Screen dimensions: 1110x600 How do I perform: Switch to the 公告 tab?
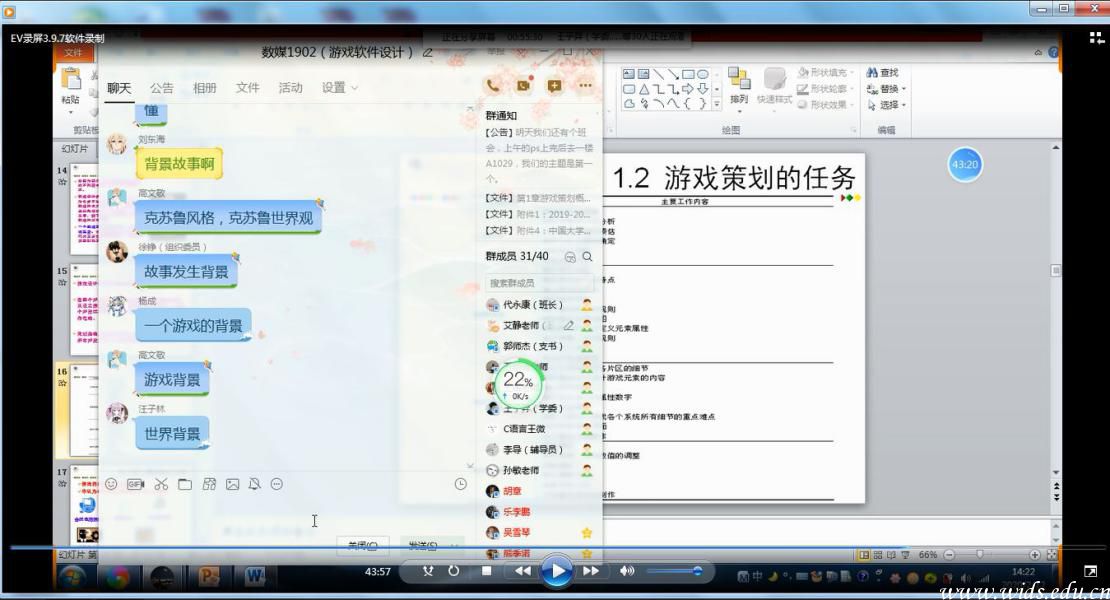161,88
